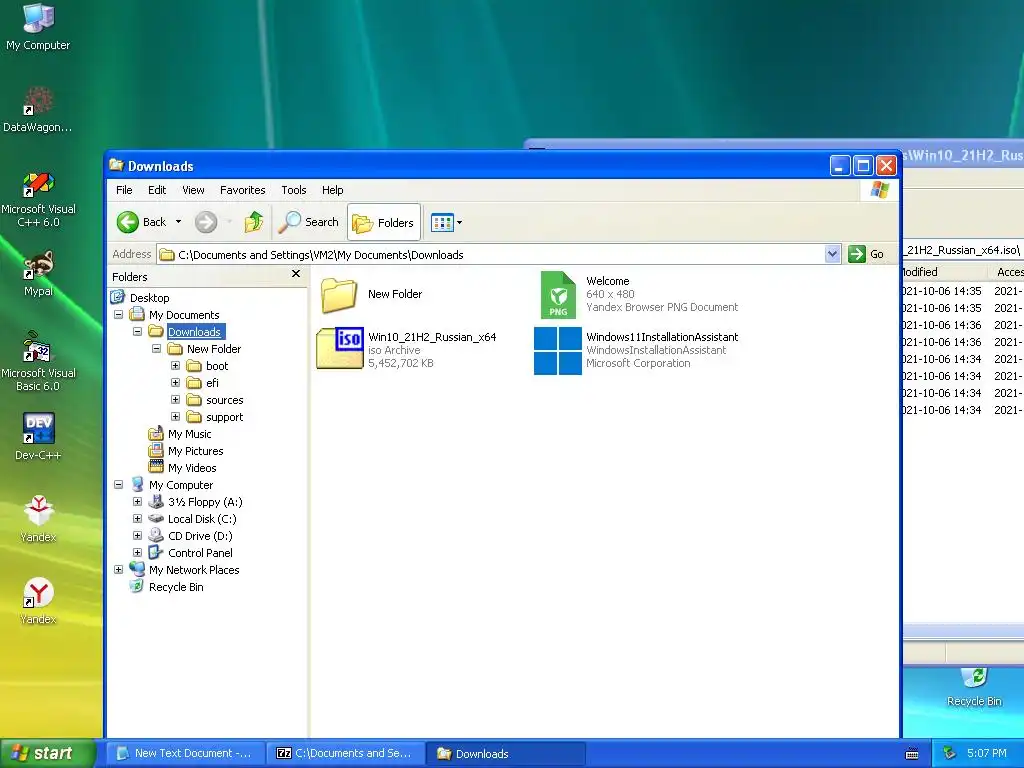Go back with the green Back arrow
Image resolution: width=1024 pixels, height=768 pixels.
pyautogui.click(x=142, y=222)
